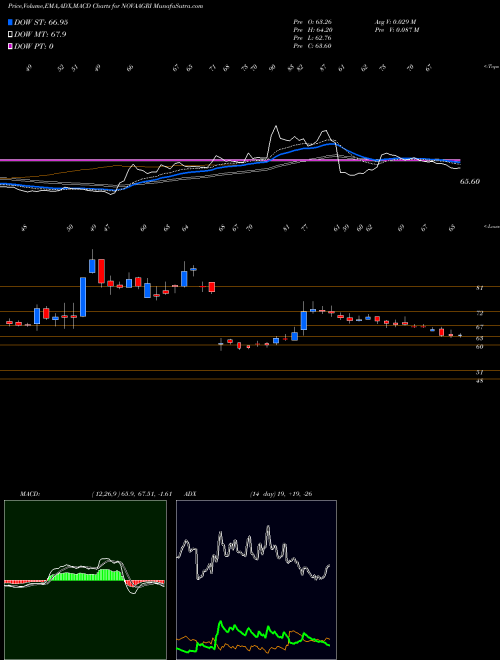Click the 72 price level label
The height and width of the screenshot is (660, 500).
[479, 313]
